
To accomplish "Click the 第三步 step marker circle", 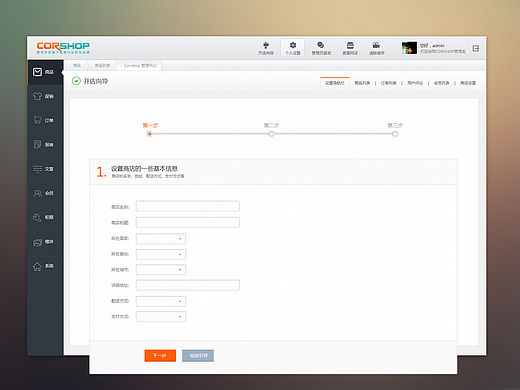I will tap(395, 134).
